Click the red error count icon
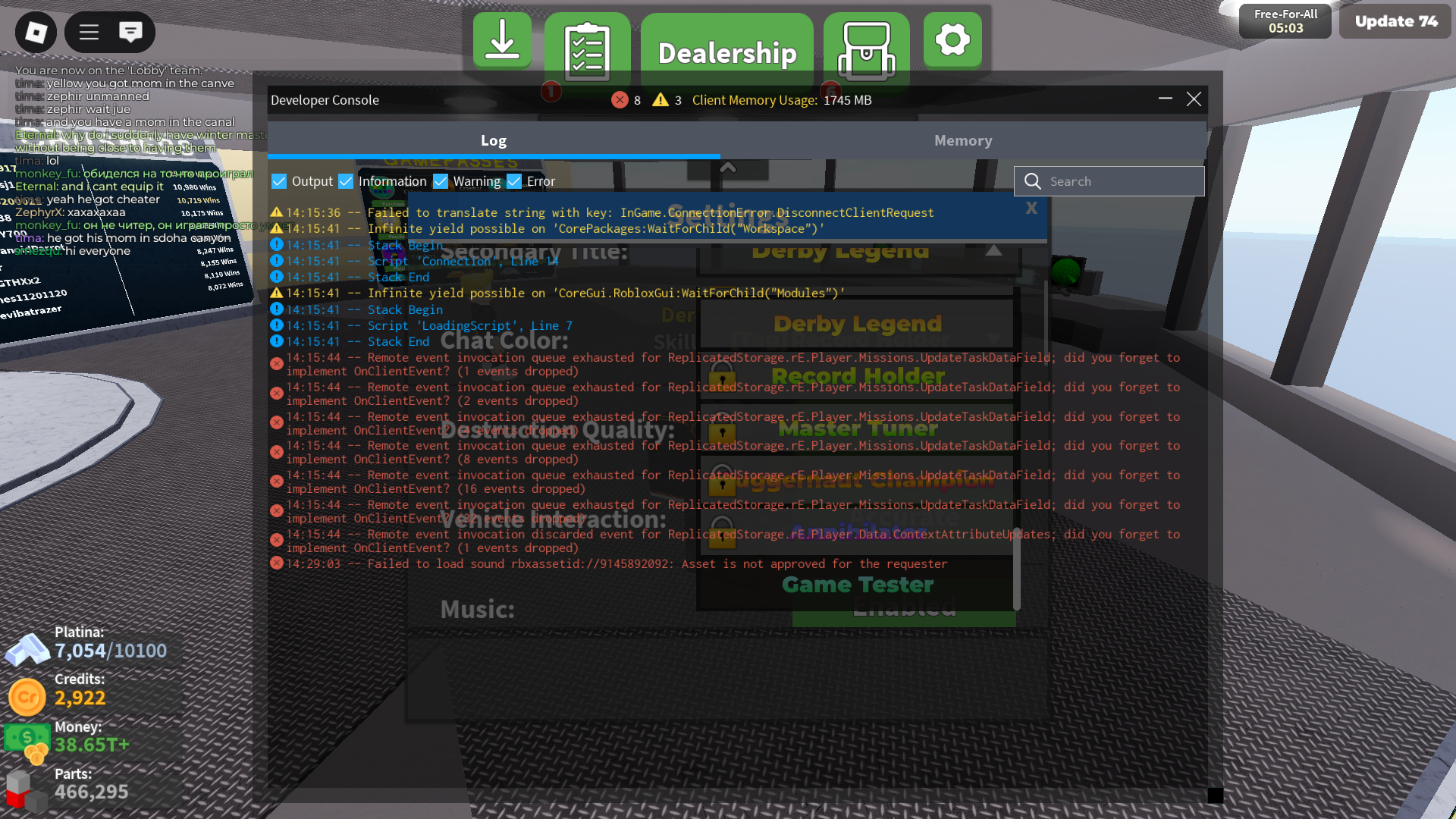The width and height of the screenshot is (1456, 819). point(620,100)
